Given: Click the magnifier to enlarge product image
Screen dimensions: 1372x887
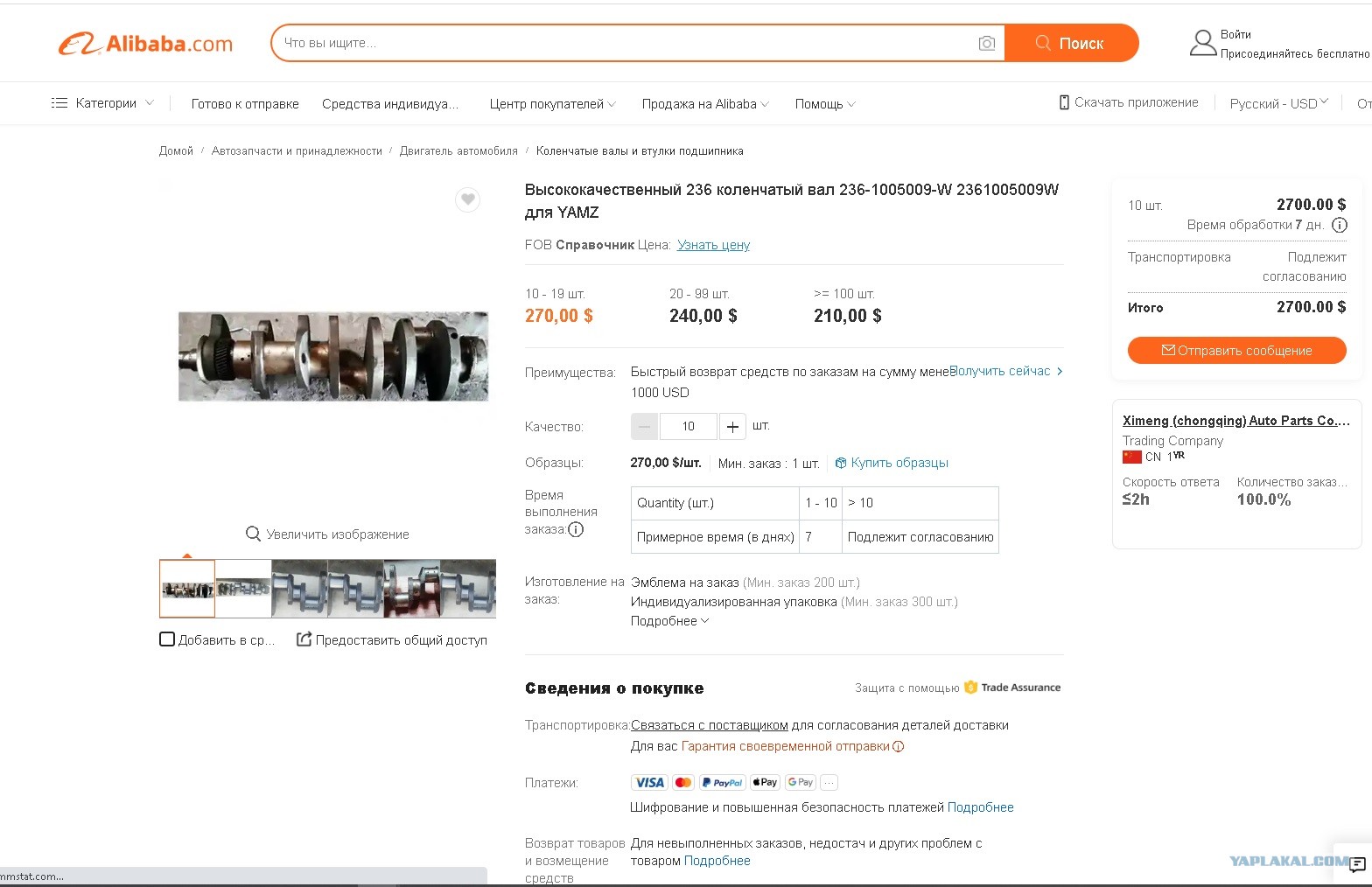Looking at the screenshot, I should coord(253,534).
